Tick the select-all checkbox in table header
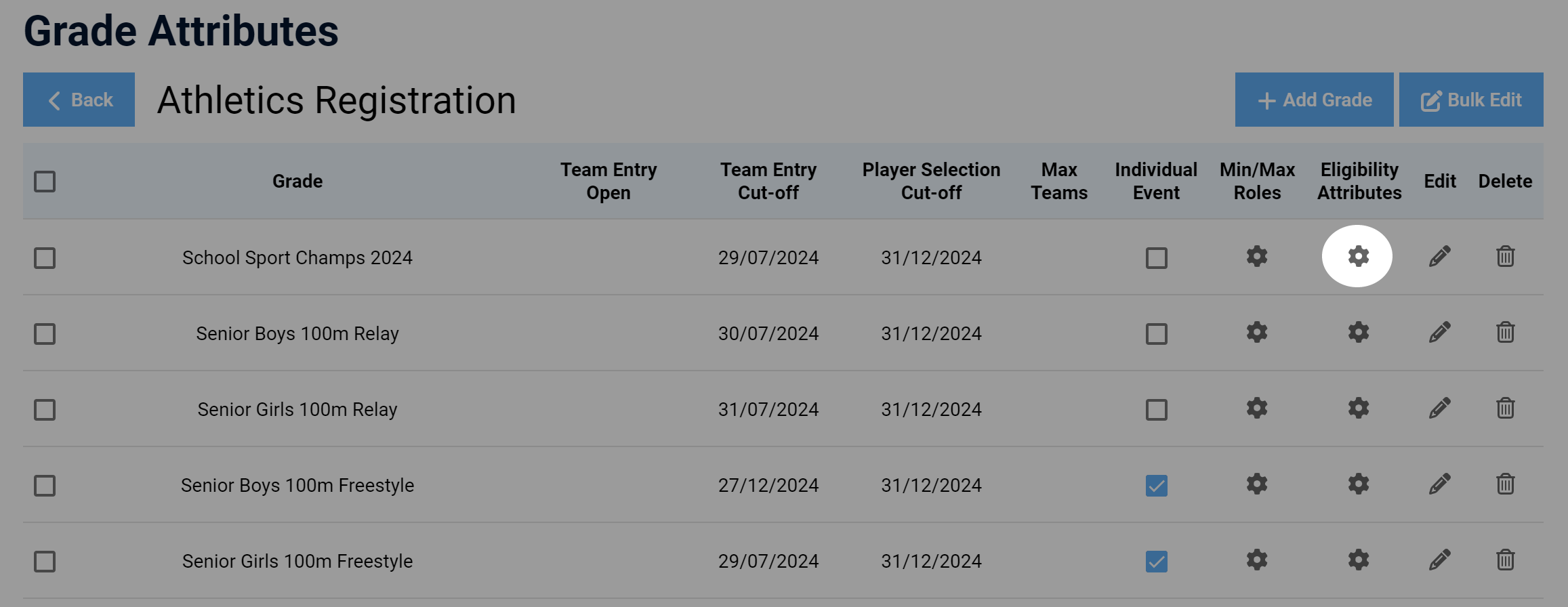 pos(45,182)
